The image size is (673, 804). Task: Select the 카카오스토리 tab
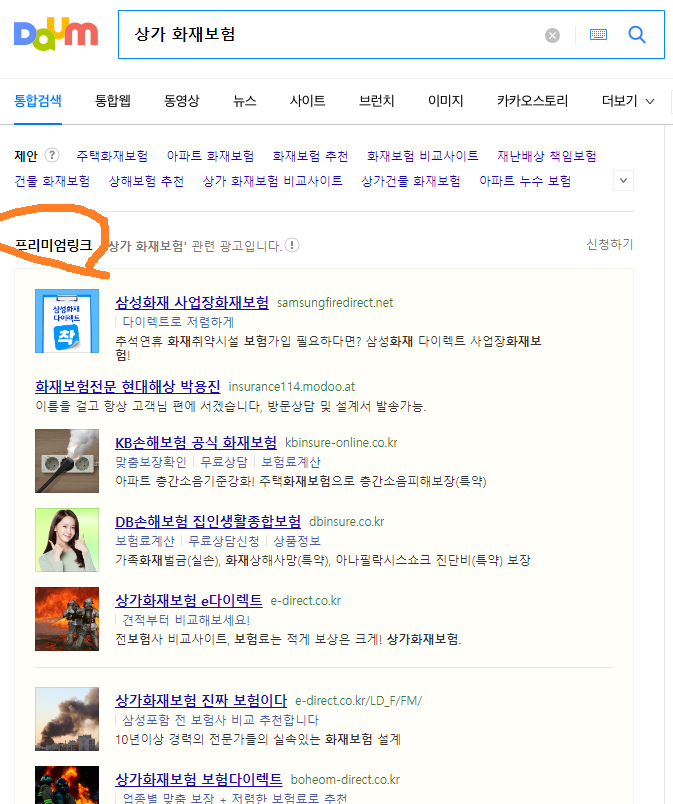tap(533, 100)
